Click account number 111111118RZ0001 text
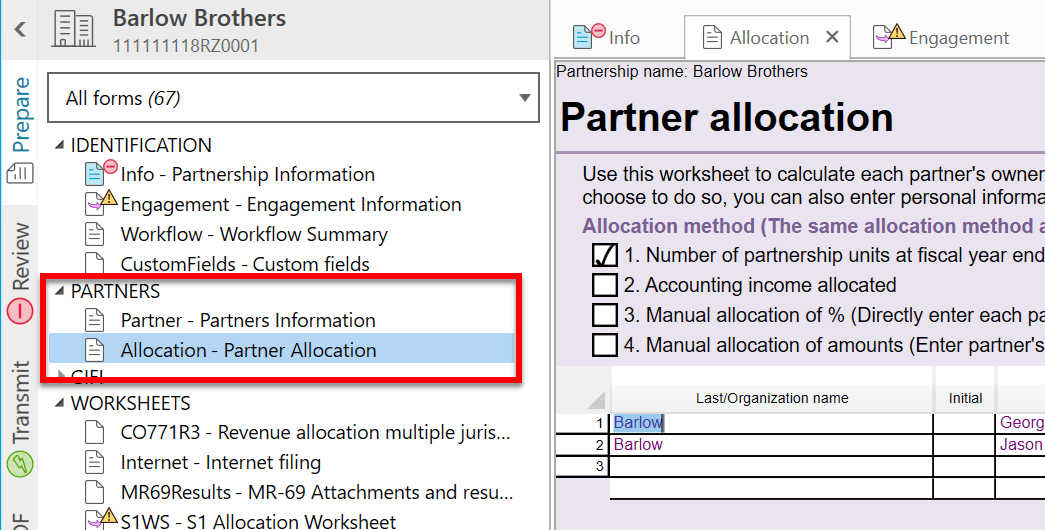 (185, 46)
